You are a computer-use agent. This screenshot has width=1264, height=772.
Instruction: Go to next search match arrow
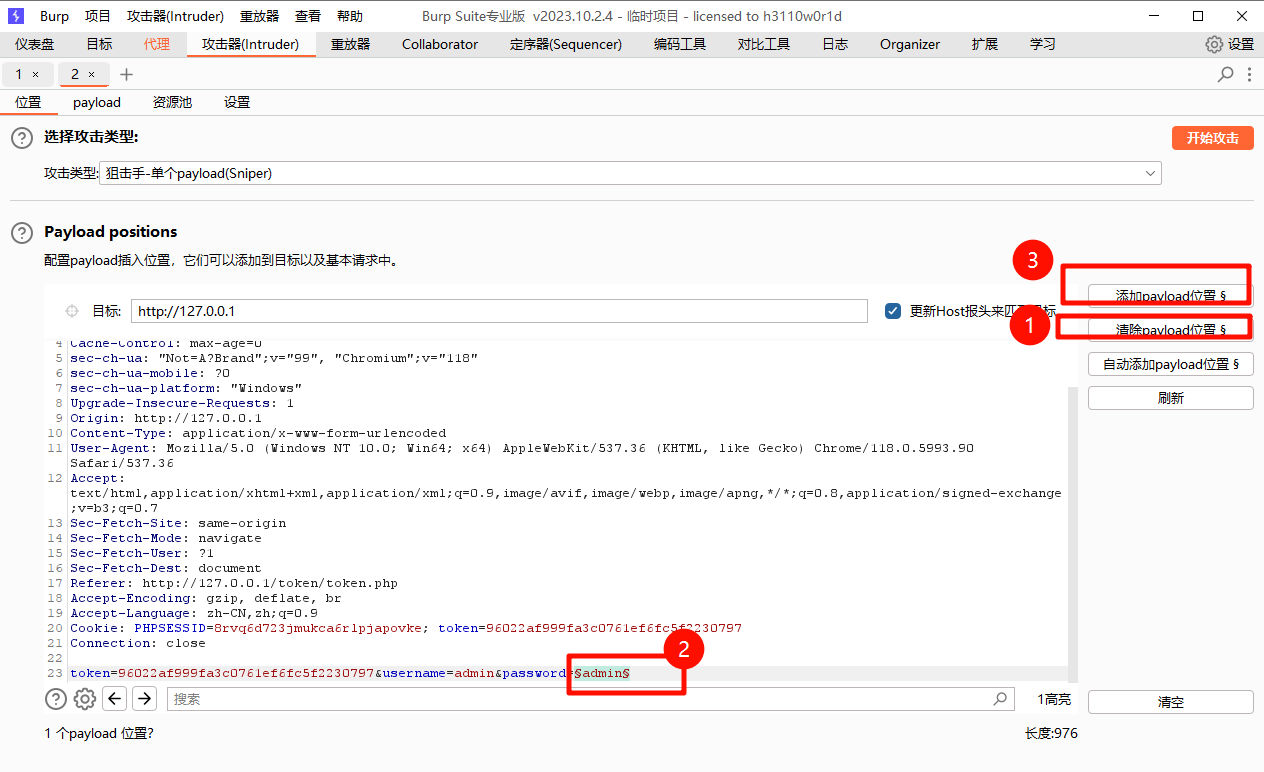[x=145, y=699]
